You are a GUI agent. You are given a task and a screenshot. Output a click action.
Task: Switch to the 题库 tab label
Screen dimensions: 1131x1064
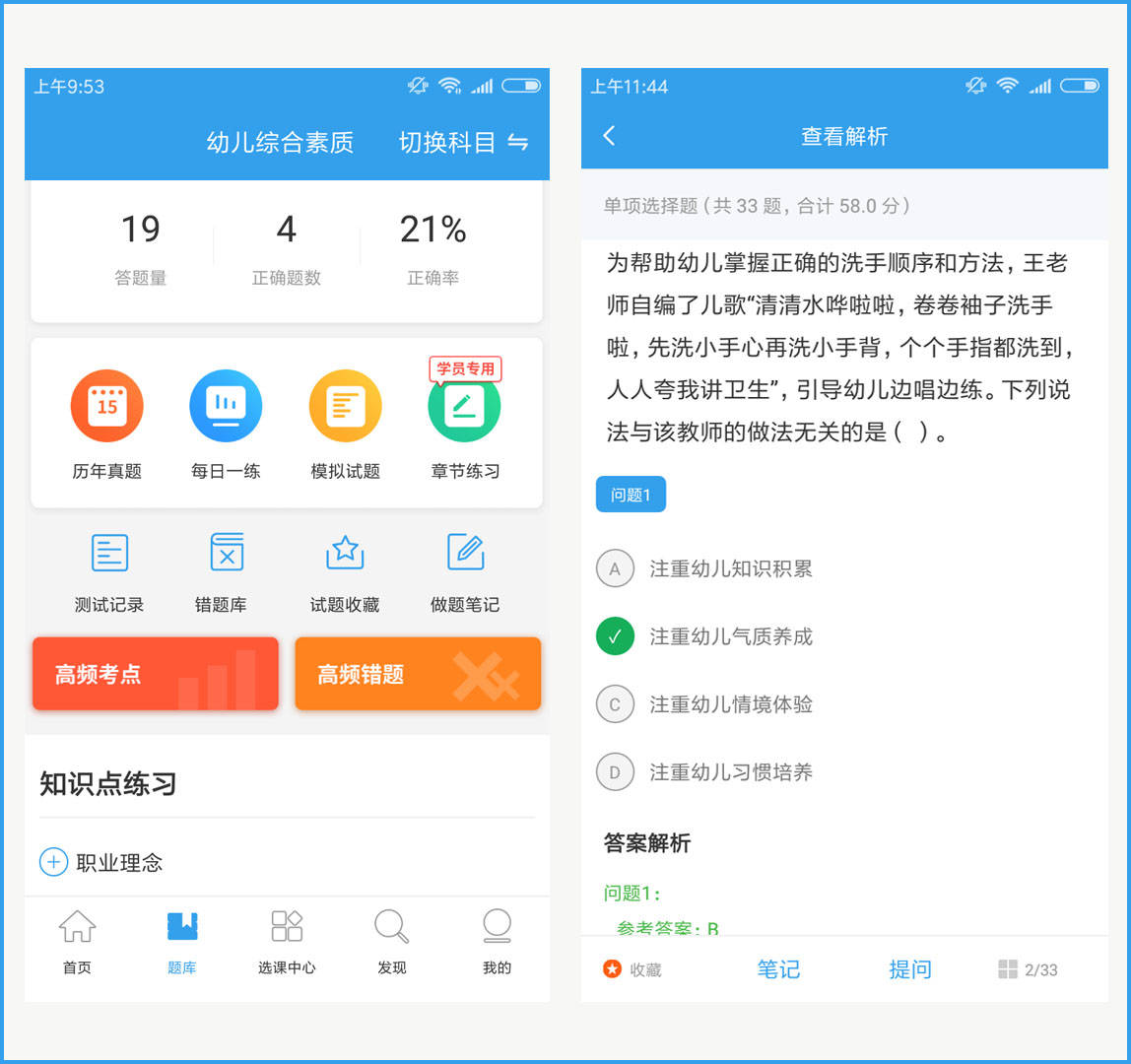181,967
